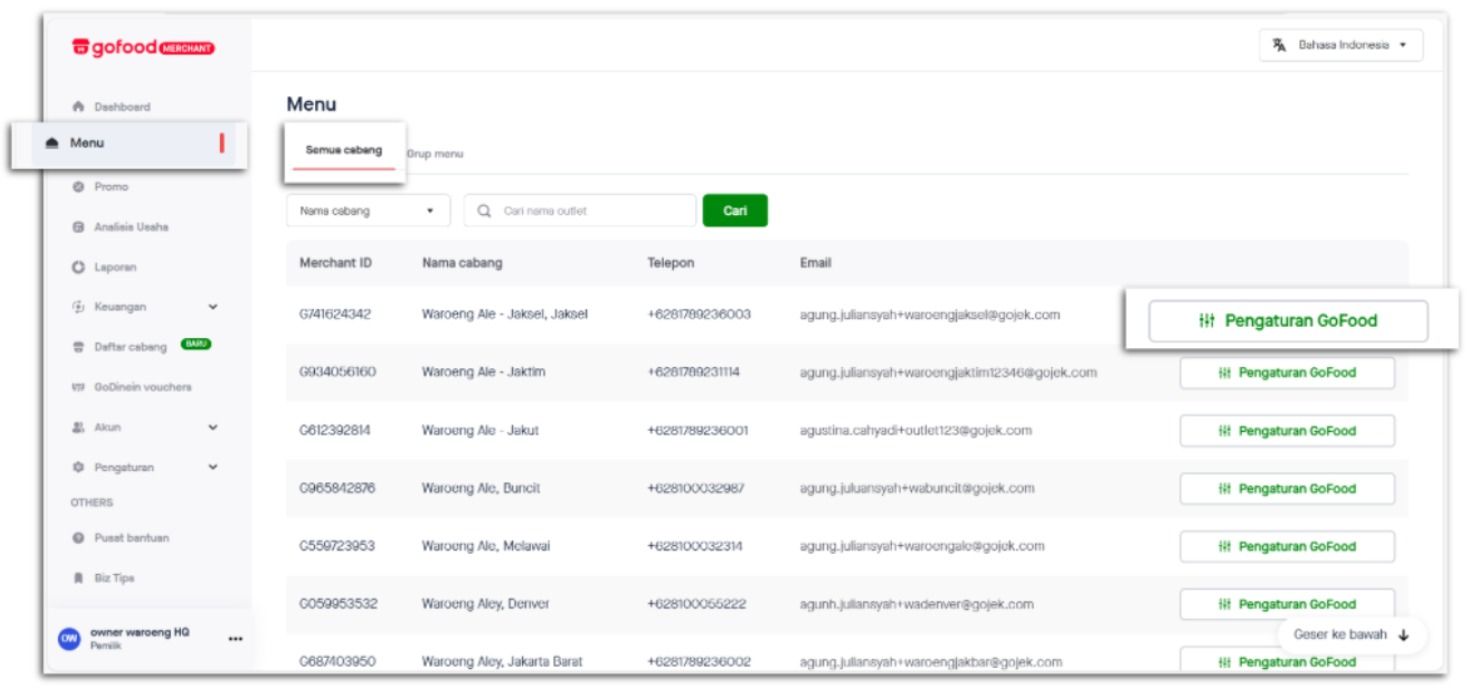Click the Merchant ID column header
1470x696 pixels.
336,264
